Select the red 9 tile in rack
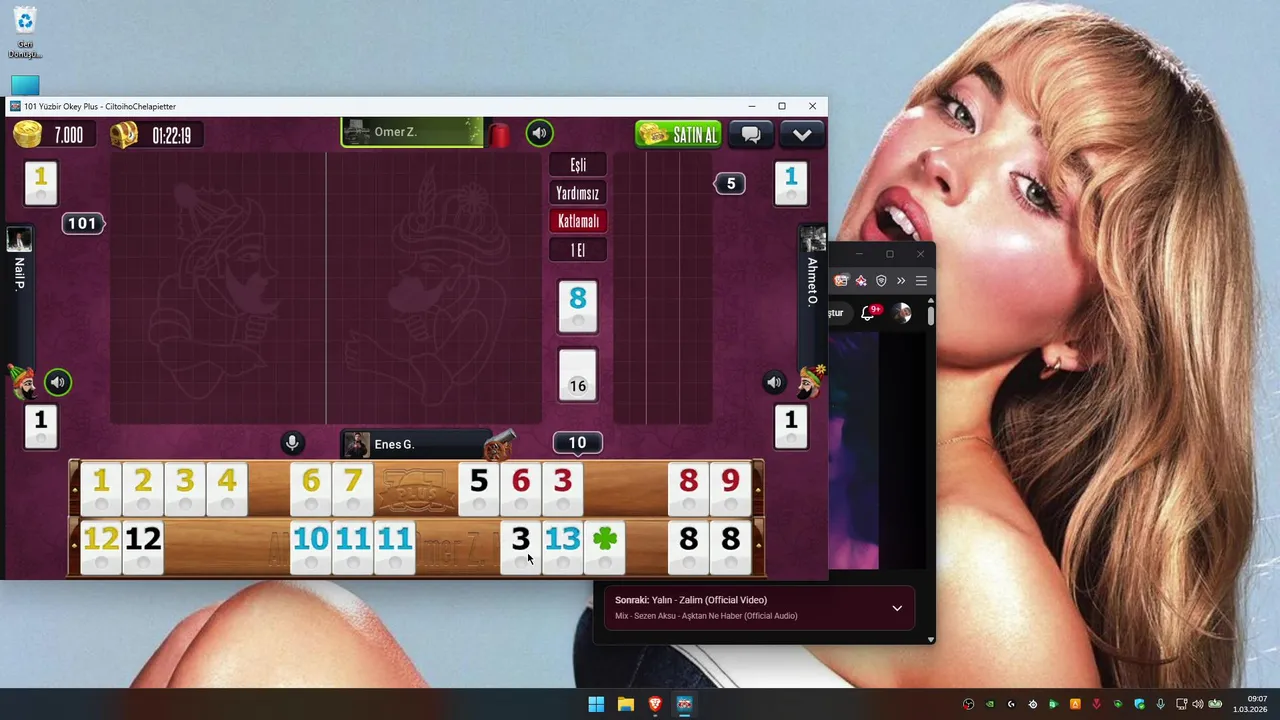1280x720 pixels. tap(731, 488)
